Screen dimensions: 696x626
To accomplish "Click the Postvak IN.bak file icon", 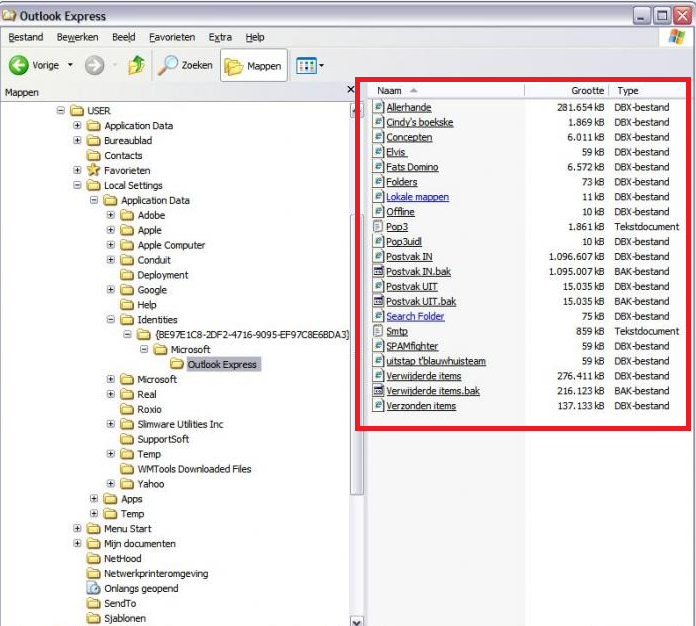I will point(378,271).
